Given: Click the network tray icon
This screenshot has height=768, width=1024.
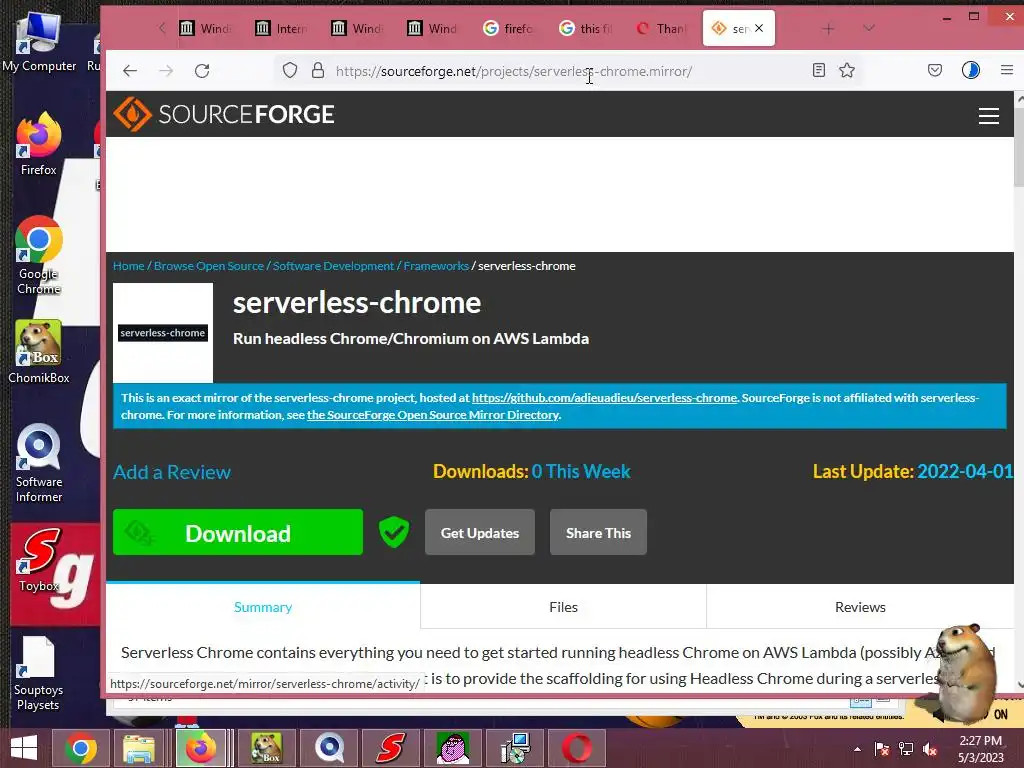Looking at the screenshot, I should coord(906,749).
